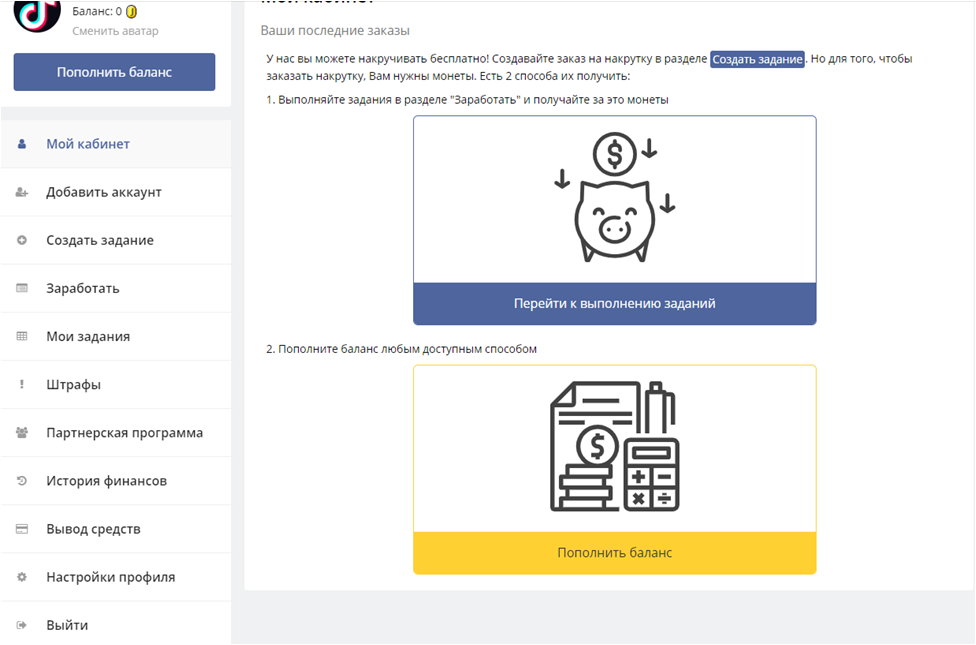The image size is (976, 645).
Task: Click the logout icon beside Выйти
Action: (22, 625)
